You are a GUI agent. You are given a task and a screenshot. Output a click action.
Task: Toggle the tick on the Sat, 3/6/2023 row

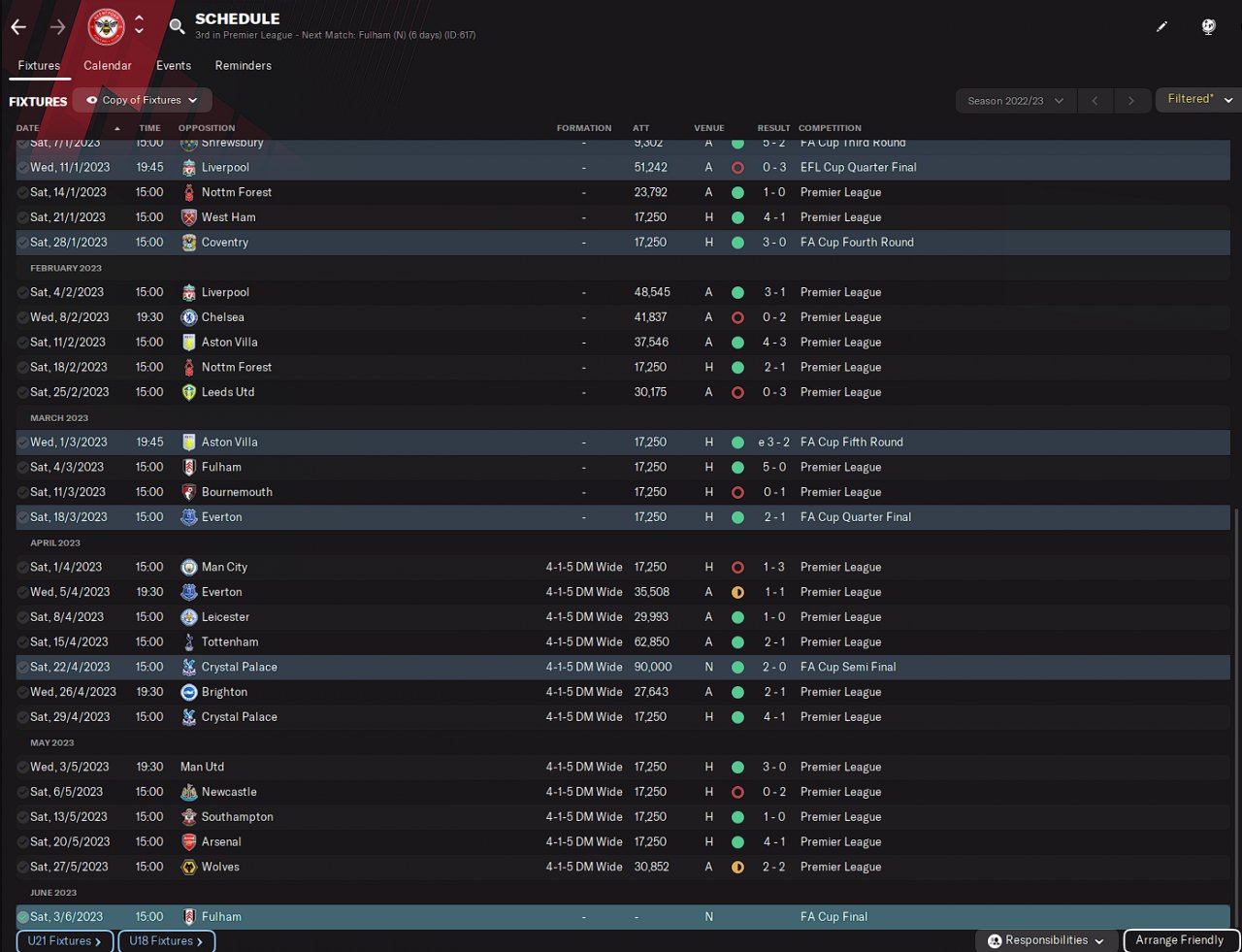point(22,917)
